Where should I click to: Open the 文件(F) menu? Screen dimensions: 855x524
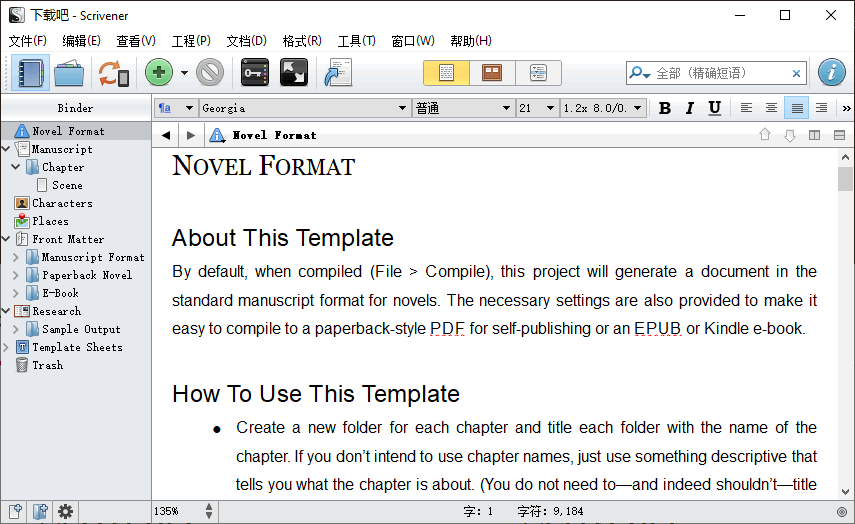(28, 41)
